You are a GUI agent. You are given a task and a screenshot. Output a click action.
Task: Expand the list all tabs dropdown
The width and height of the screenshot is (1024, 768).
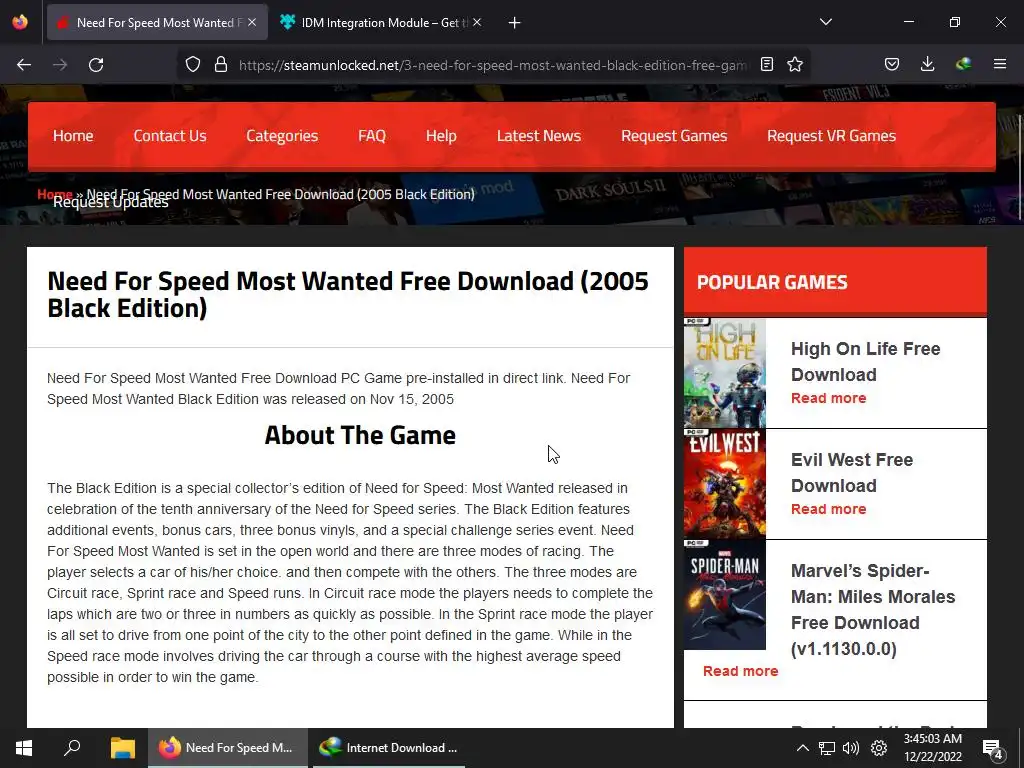pyautogui.click(x=825, y=22)
